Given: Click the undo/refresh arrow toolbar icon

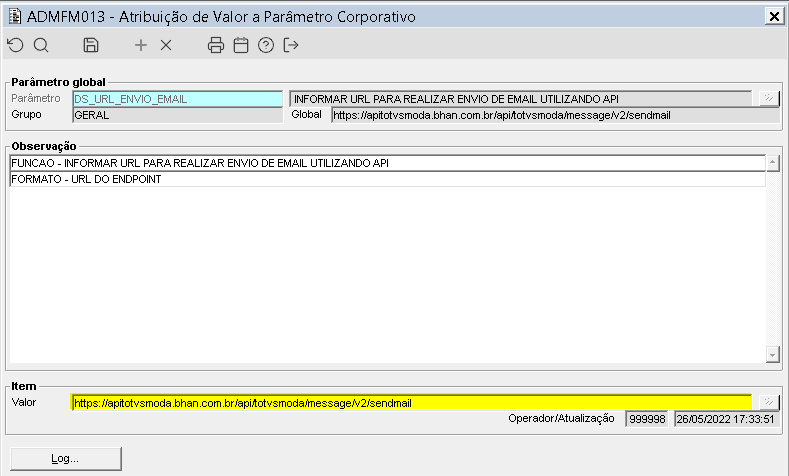Looking at the screenshot, I should coord(16,45).
